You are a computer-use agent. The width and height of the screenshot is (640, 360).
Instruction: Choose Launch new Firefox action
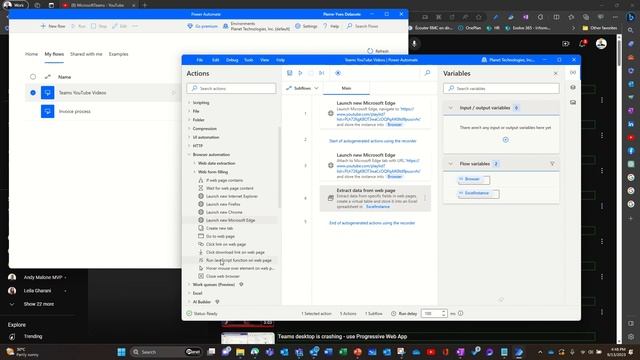[223, 204]
